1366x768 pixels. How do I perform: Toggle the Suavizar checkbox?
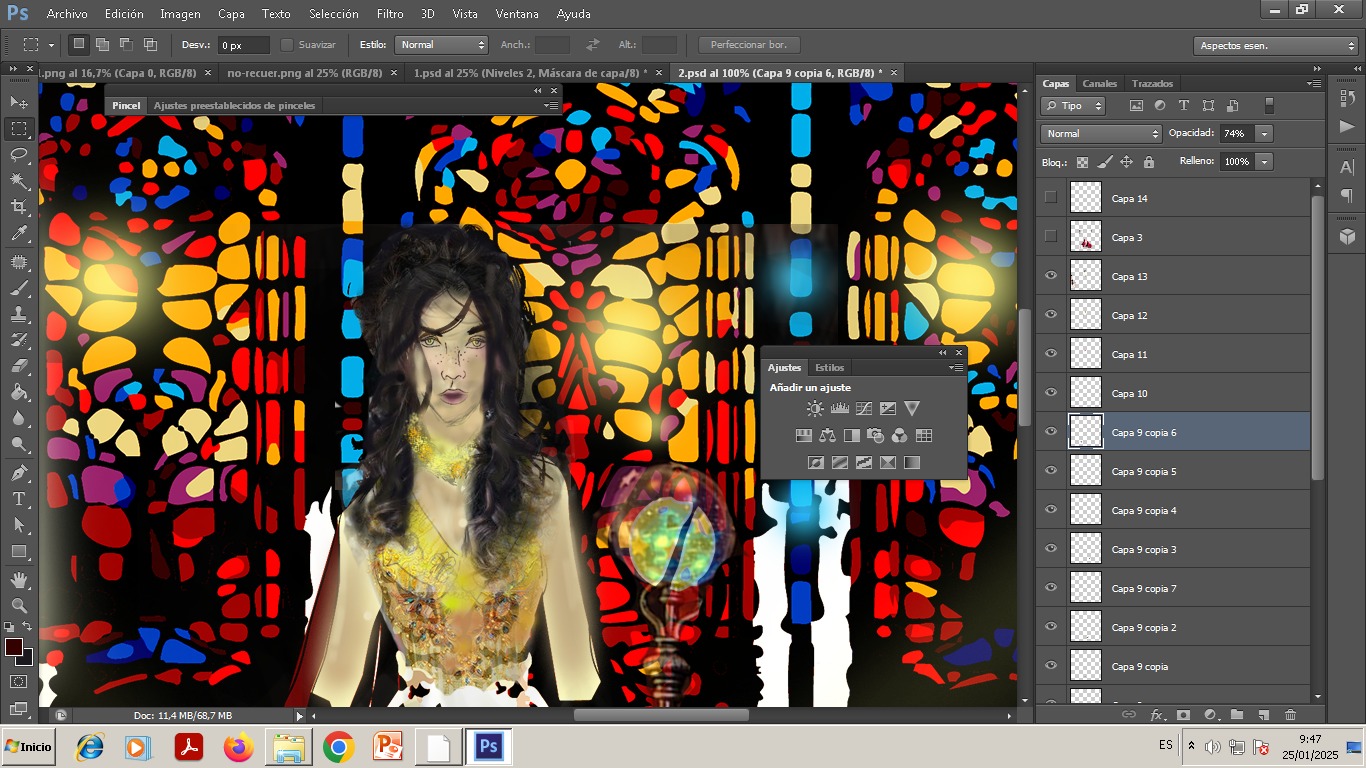[x=287, y=45]
